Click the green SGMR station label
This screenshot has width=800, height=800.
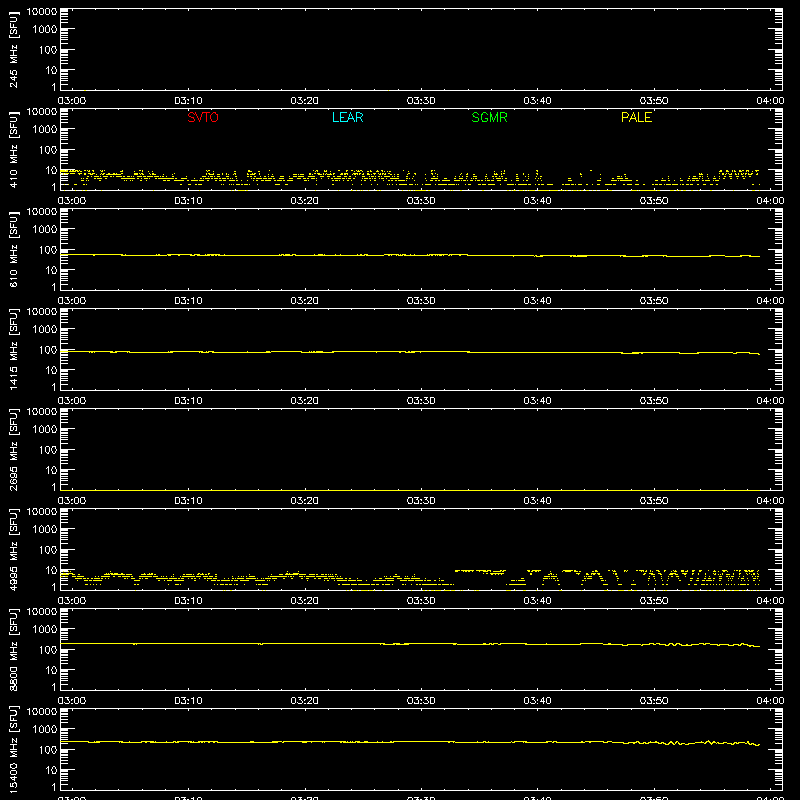[489, 117]
